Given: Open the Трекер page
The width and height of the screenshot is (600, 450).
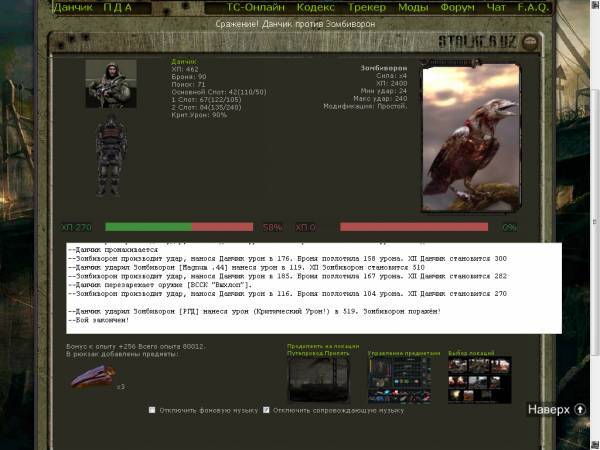Looking at the screenshot, I should click(x=368, y=7).
